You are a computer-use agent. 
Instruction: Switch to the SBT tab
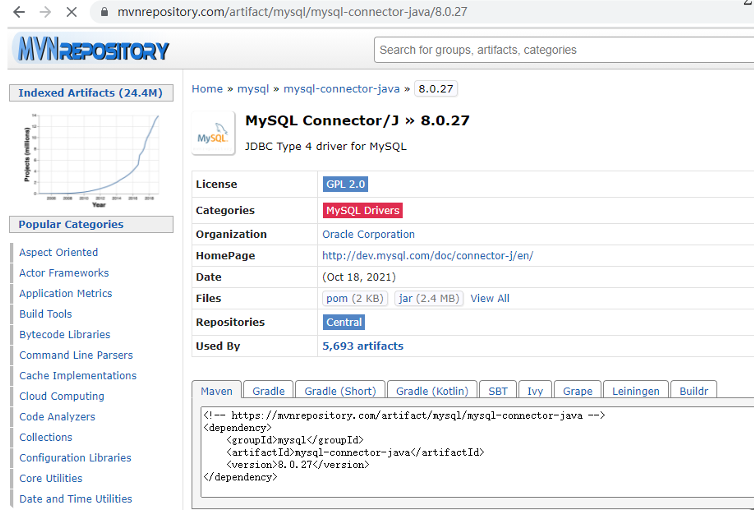click(498, 391)
